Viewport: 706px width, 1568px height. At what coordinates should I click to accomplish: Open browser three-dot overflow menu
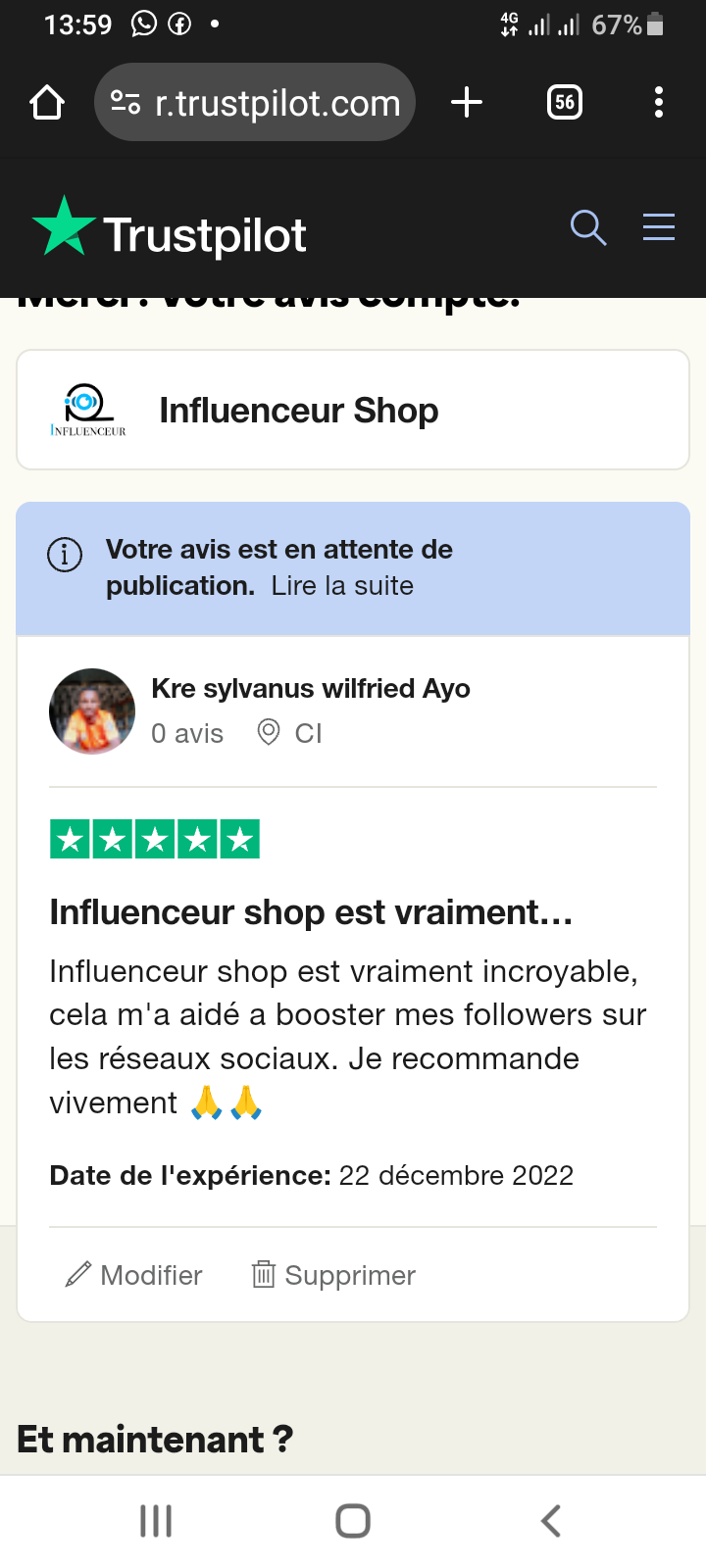[x=659, y=102]
